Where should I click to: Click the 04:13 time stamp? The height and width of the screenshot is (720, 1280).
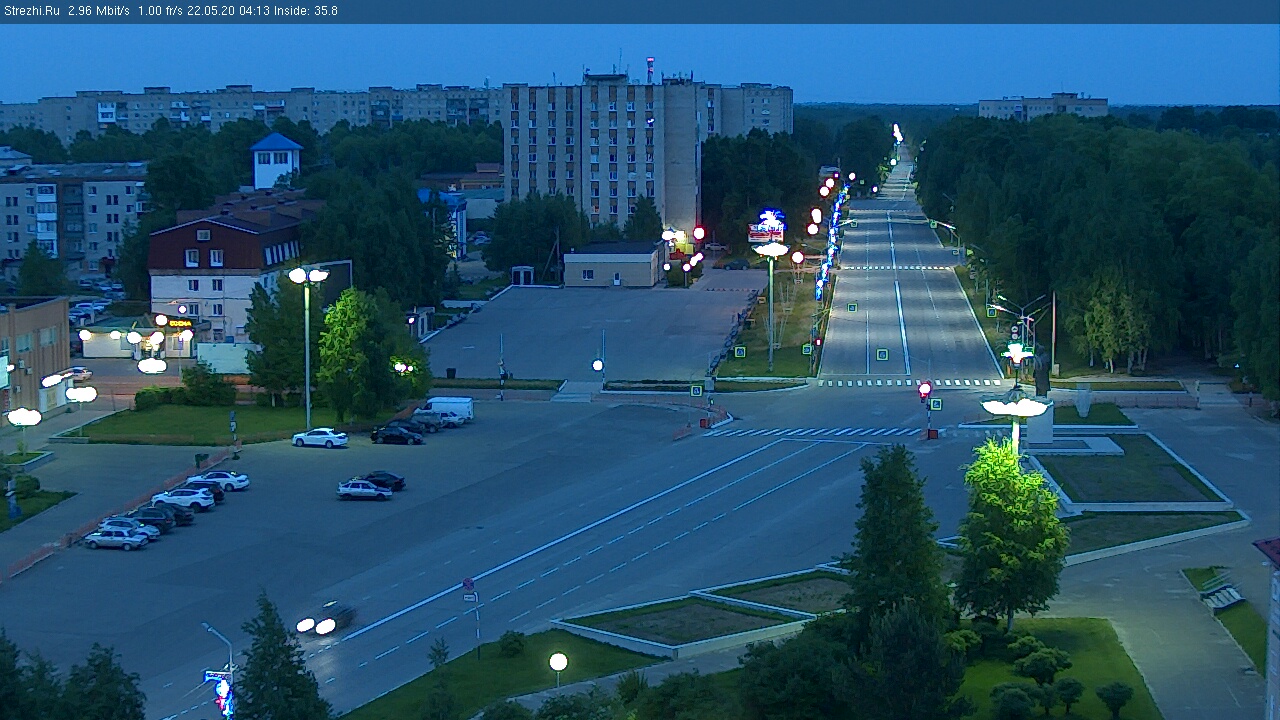pyautogui.click(x=254, y=11)
